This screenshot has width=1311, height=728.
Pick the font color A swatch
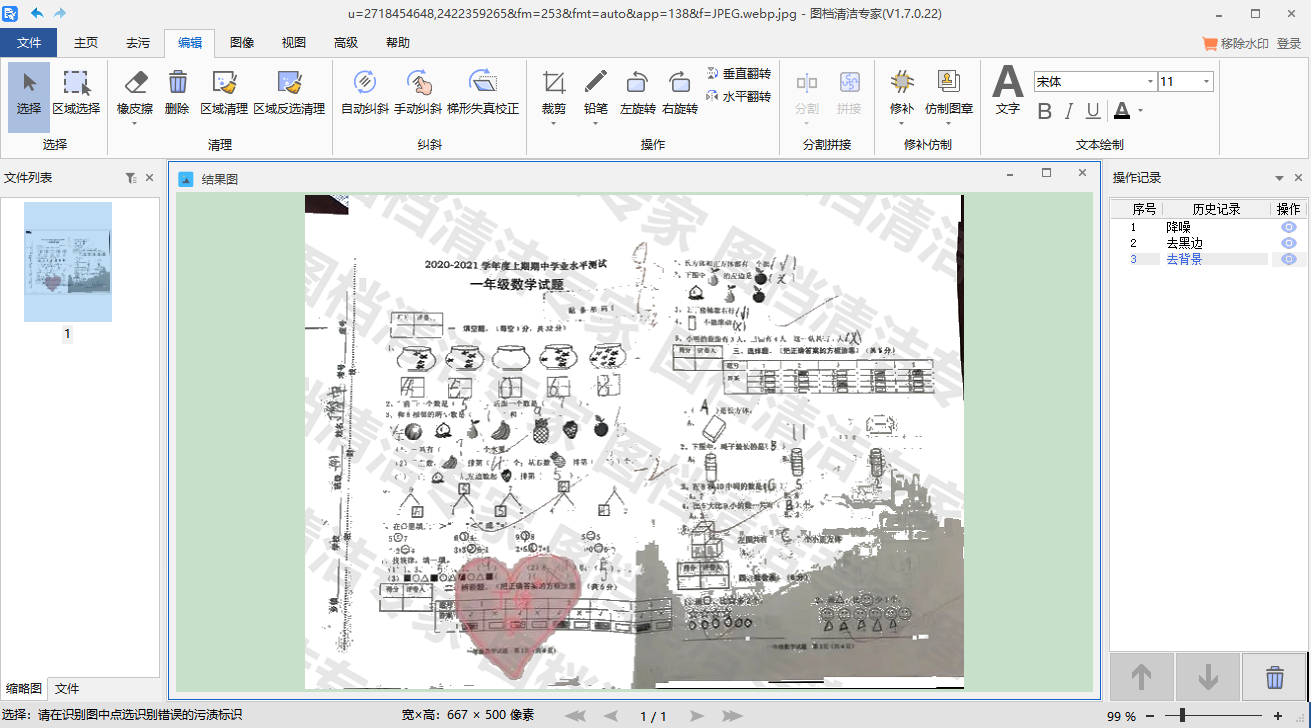pos(1122,111)
